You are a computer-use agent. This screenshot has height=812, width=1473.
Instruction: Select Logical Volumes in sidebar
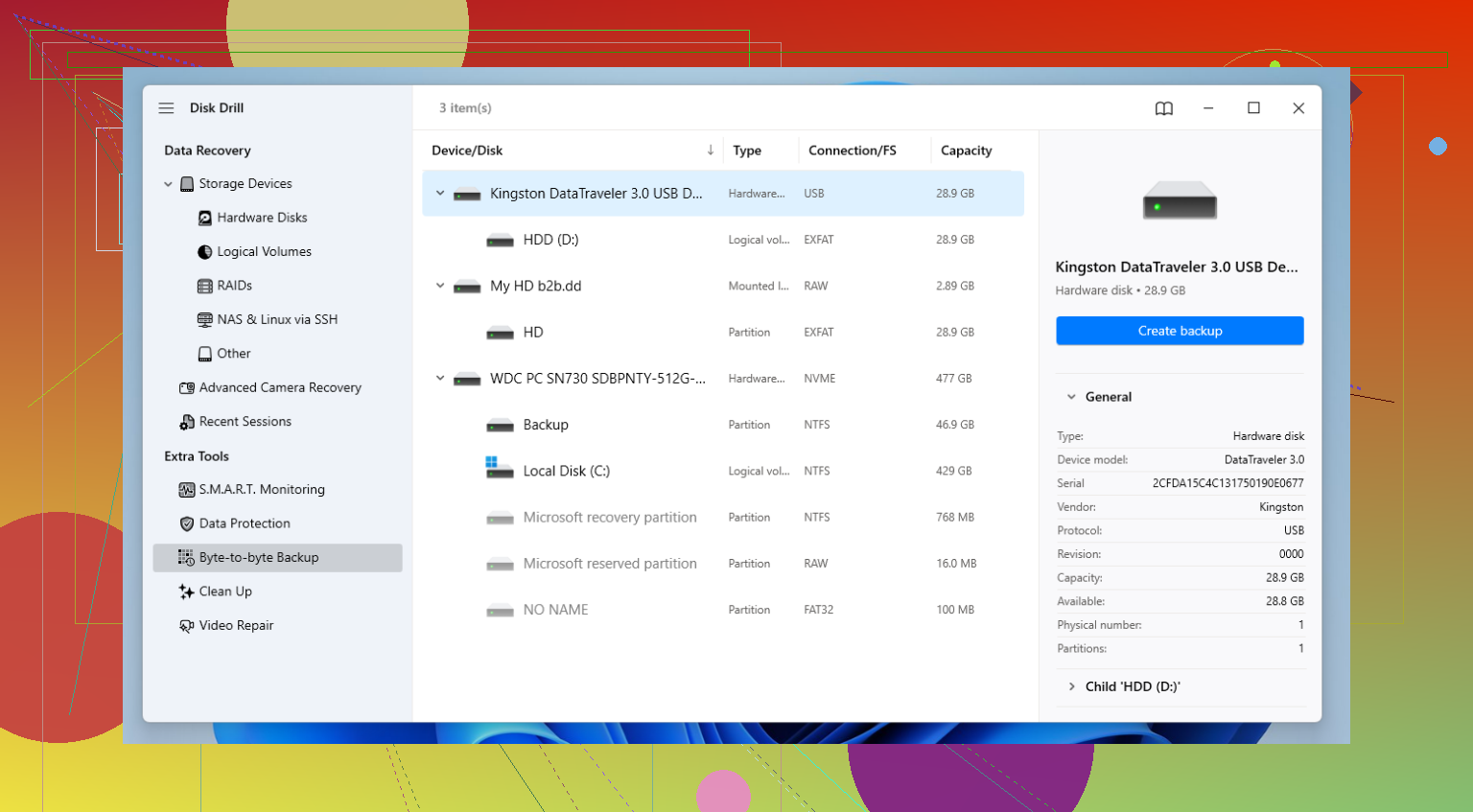pyautogui.click(x=264, y=252)
